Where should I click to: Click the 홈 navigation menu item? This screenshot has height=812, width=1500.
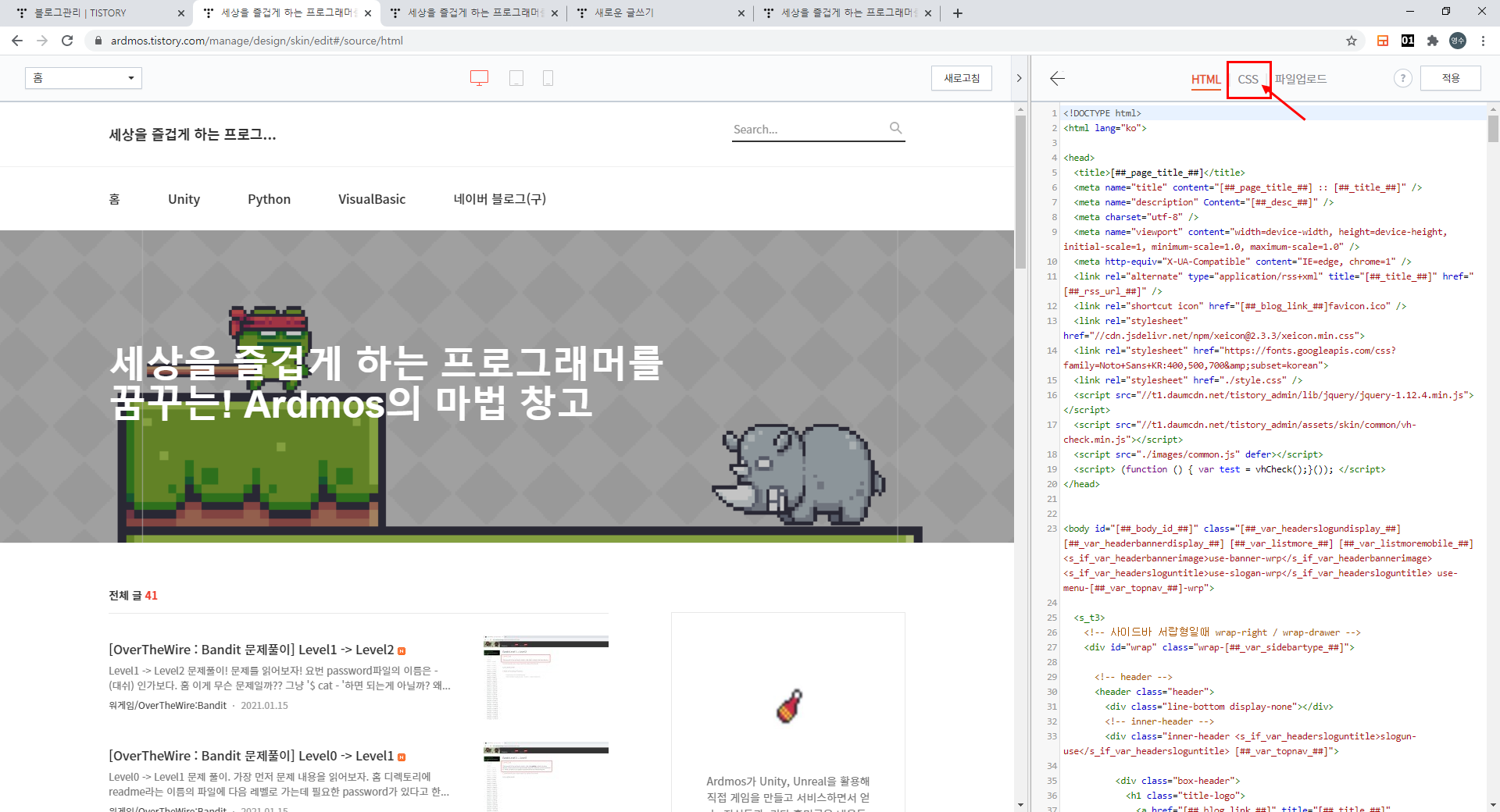[x=114, y=199]
